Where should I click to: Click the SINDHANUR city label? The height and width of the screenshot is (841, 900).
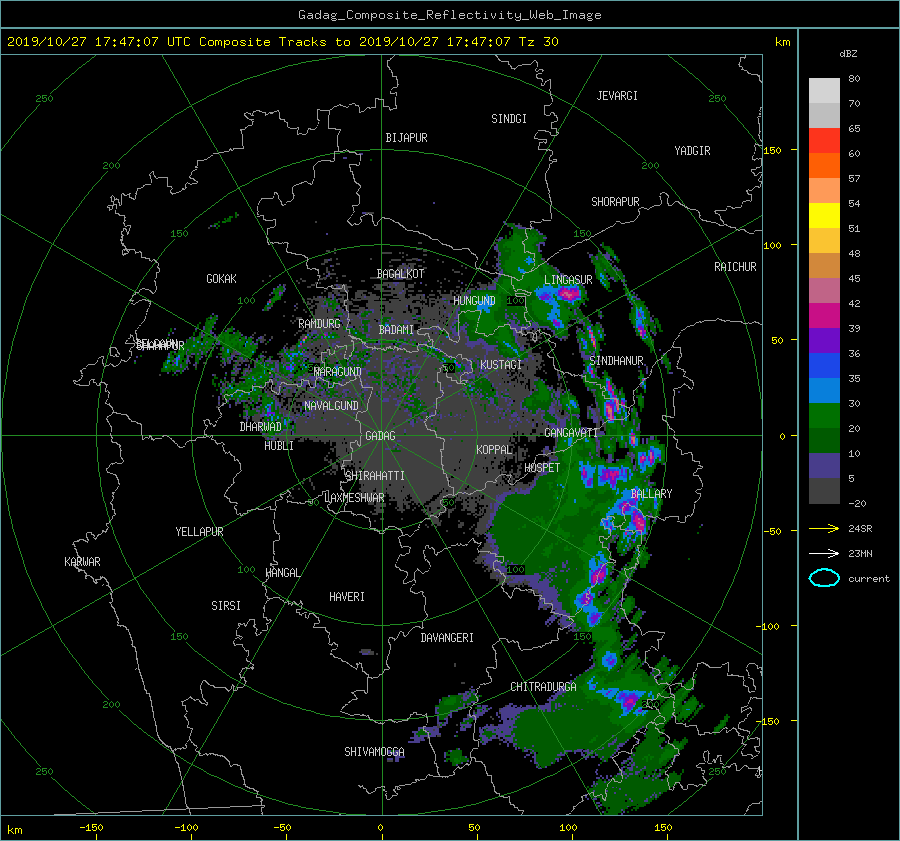616,361
